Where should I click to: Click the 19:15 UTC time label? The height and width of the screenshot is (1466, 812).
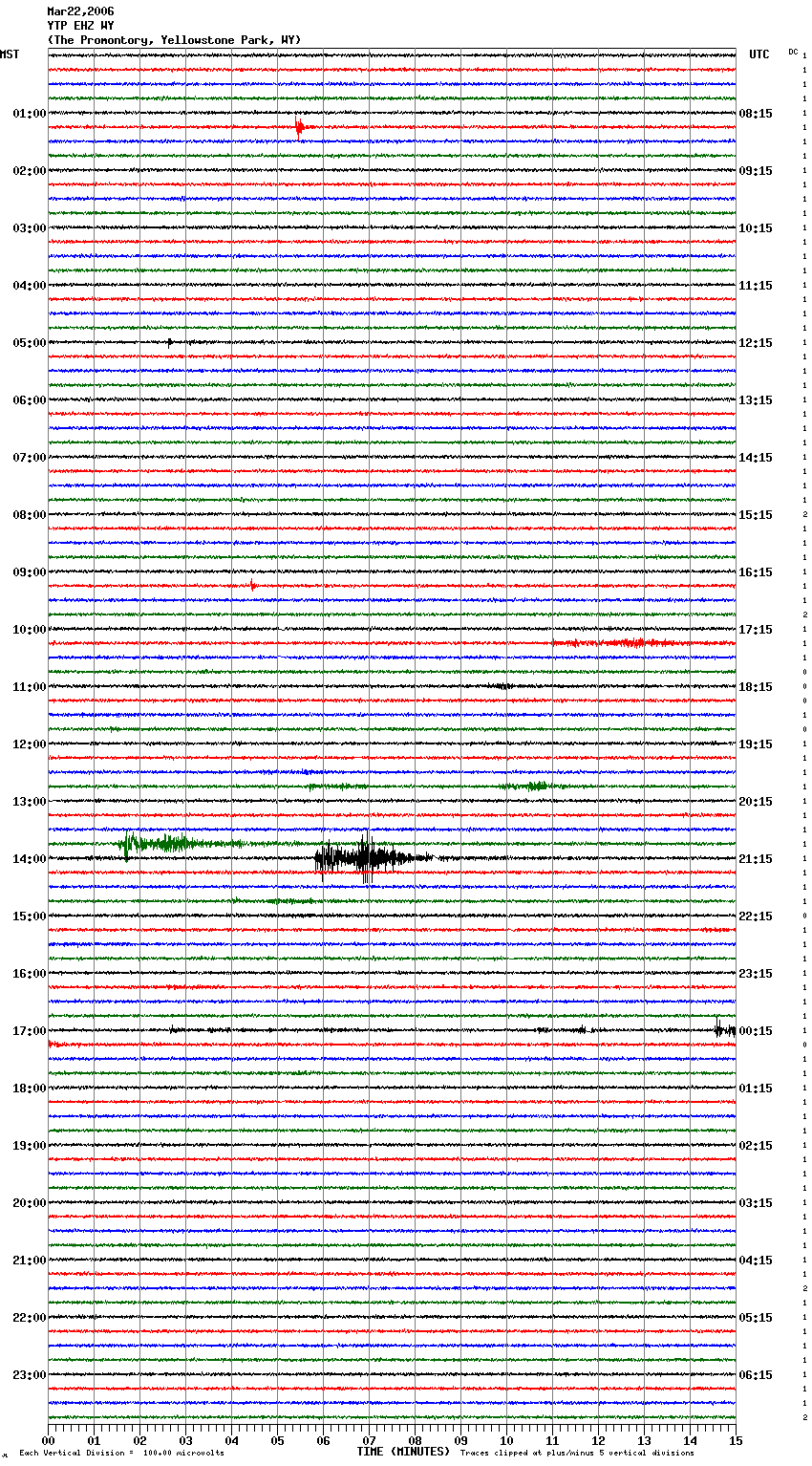(756, 744)
